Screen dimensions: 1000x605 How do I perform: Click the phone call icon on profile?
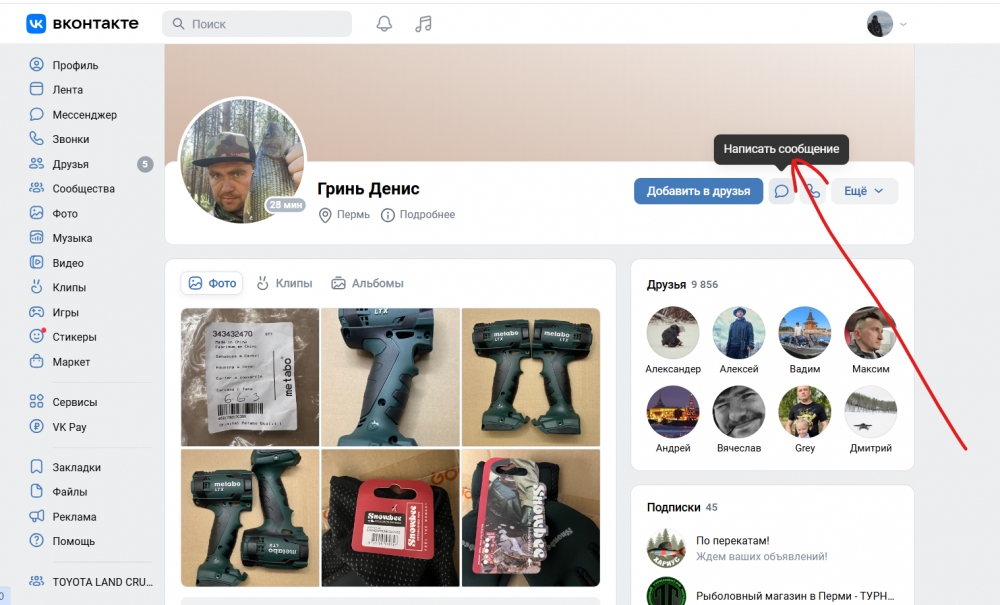(x=813, y=191)
